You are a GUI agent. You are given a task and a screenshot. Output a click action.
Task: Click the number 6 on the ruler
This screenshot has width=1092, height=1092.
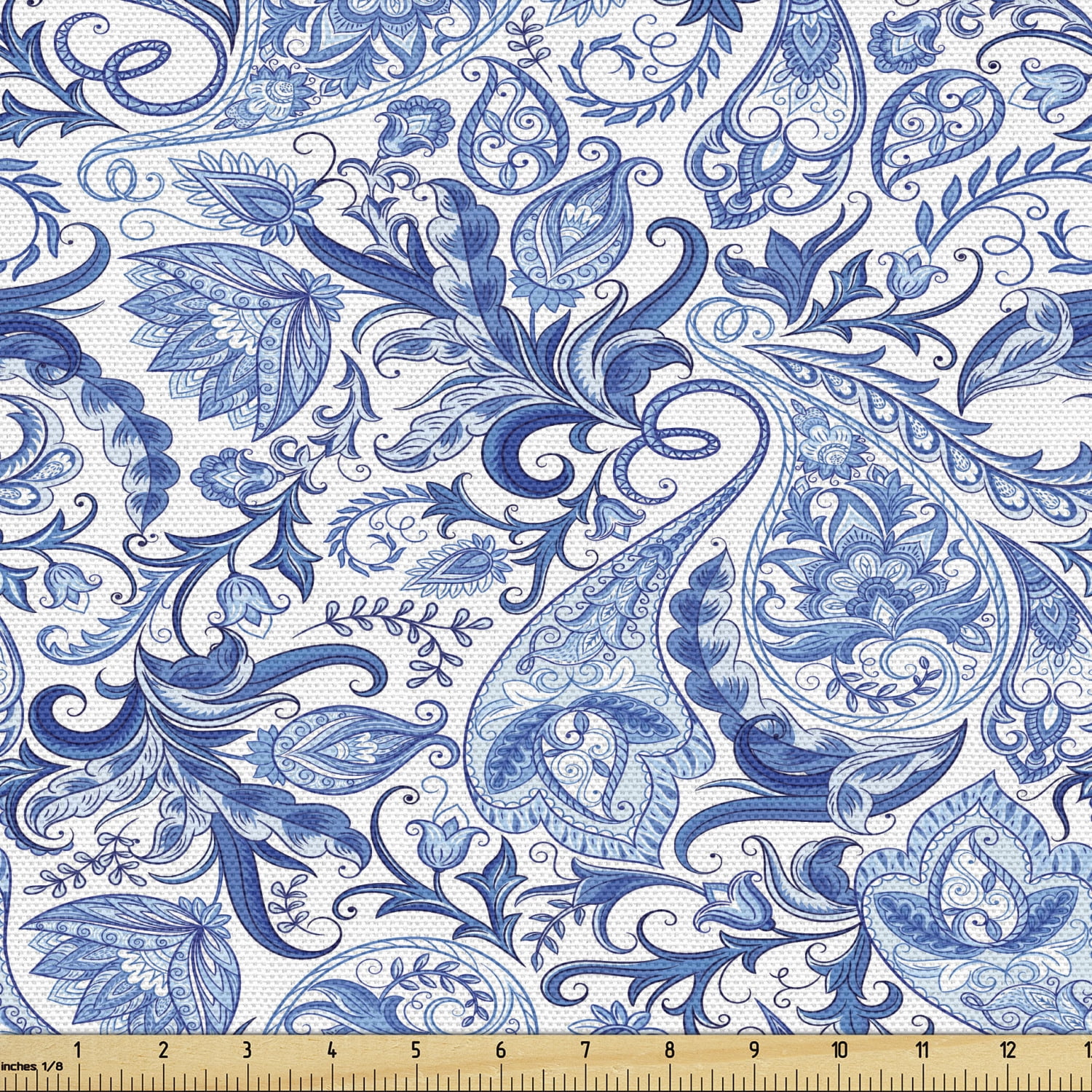[x=501, y=1050]
